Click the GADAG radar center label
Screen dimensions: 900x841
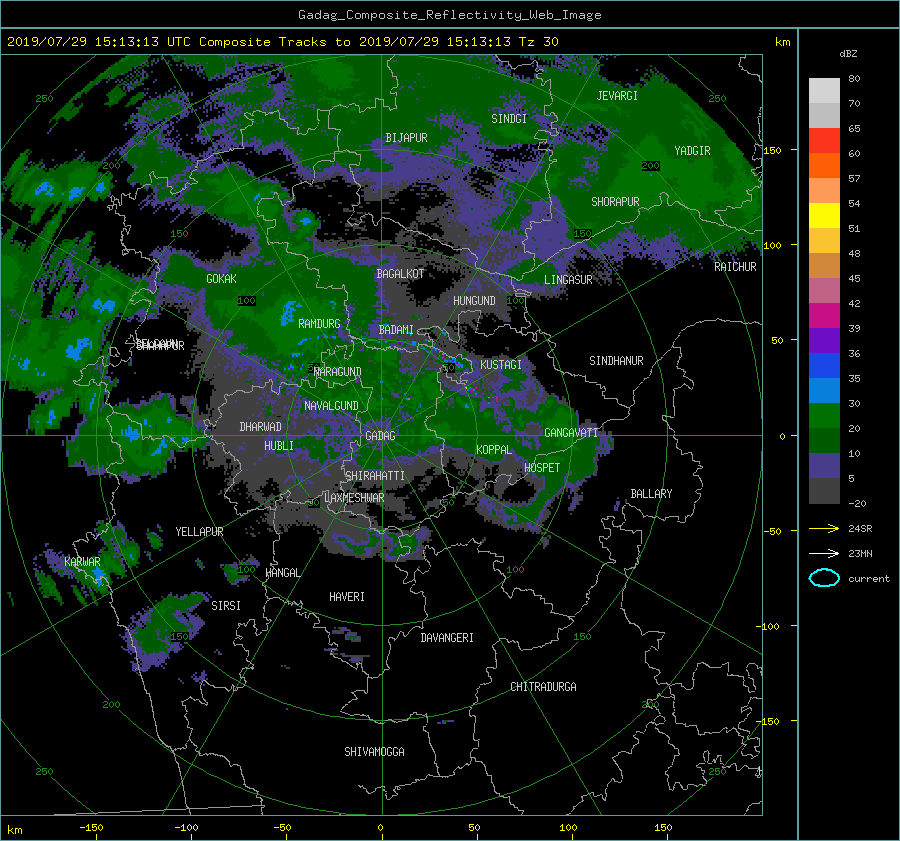(380, 436)
